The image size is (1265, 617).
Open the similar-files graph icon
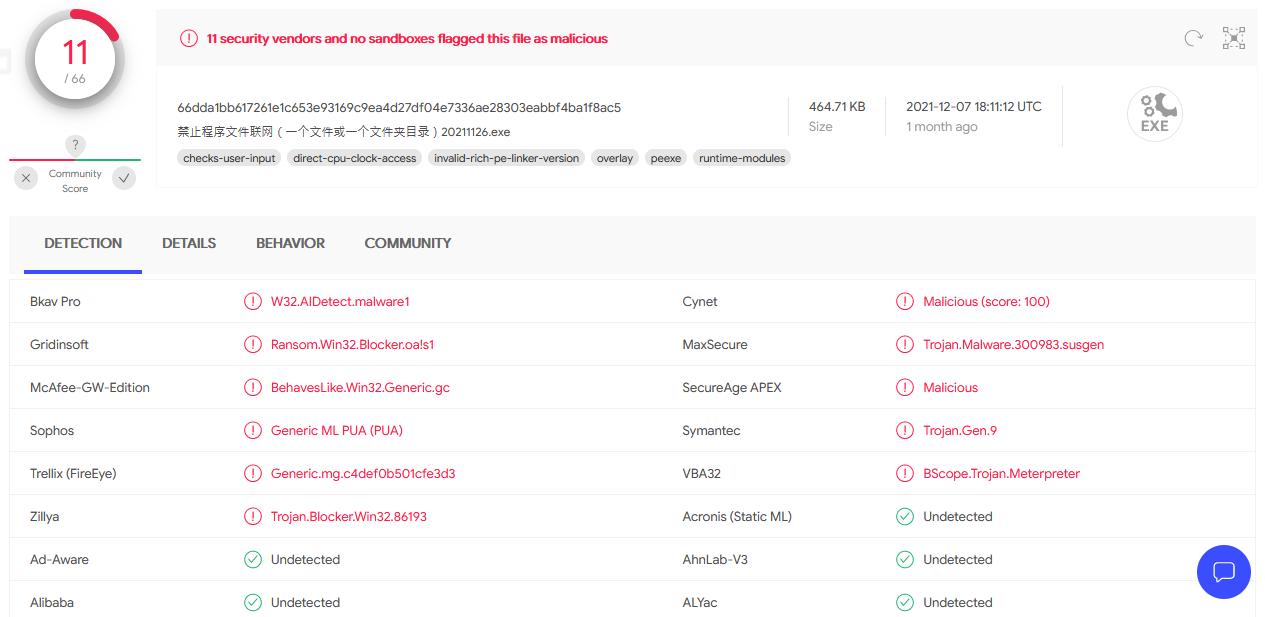pos(1234,38)
